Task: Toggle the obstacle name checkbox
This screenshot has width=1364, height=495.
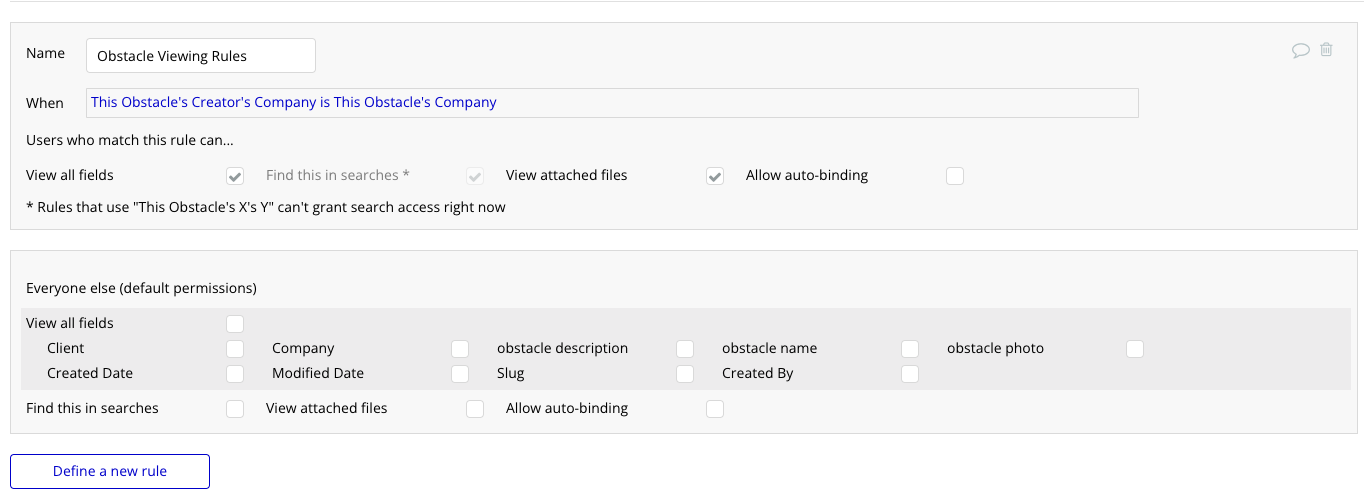Action: tap(910, 349)
